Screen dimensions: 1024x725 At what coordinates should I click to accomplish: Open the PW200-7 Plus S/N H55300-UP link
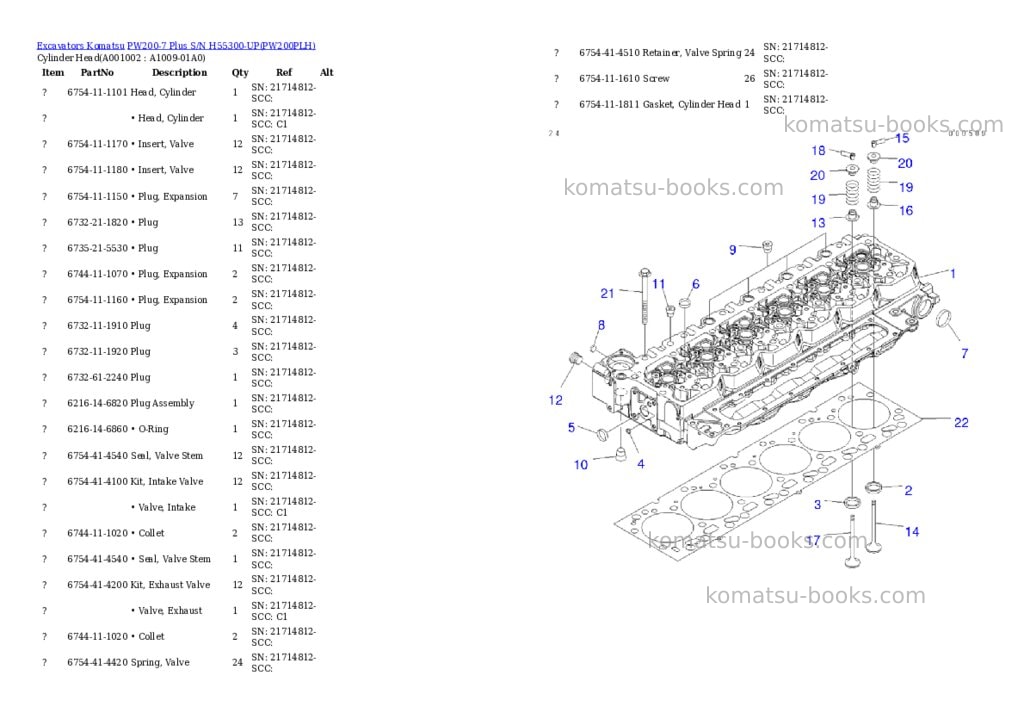pyautogui.click(x=221, y=46)
